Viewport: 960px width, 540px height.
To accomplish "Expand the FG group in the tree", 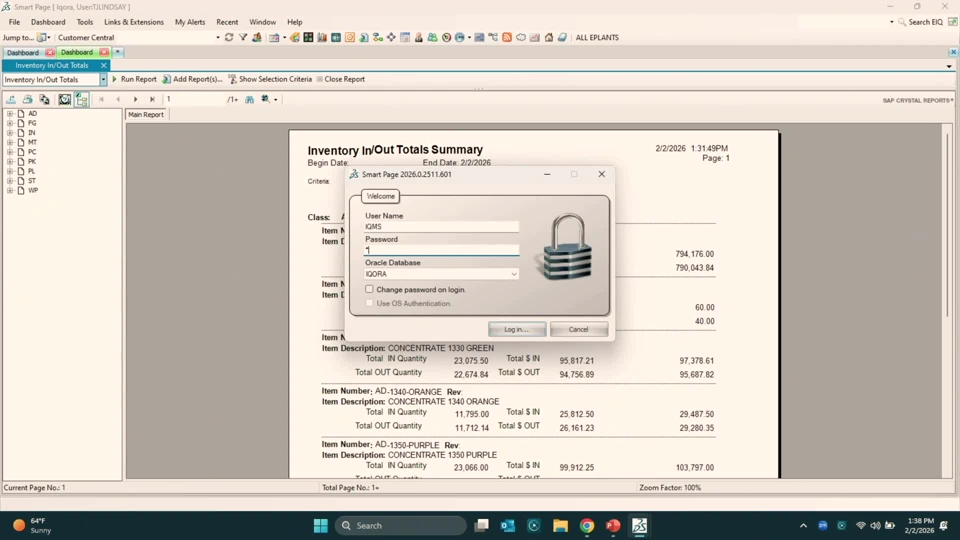I will pos(9,123).
